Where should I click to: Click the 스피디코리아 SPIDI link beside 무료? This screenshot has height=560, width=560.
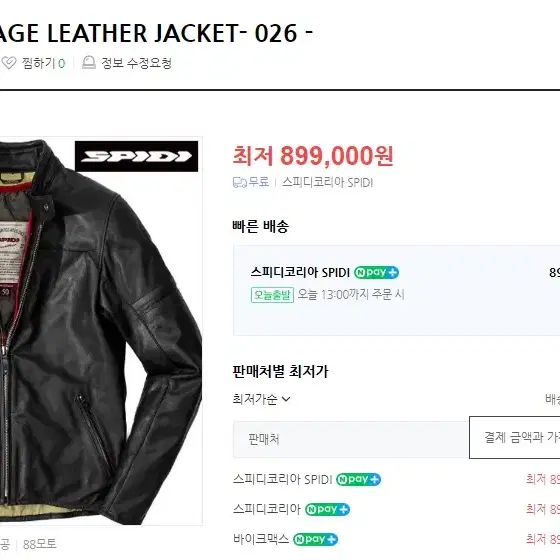point(328,182)
